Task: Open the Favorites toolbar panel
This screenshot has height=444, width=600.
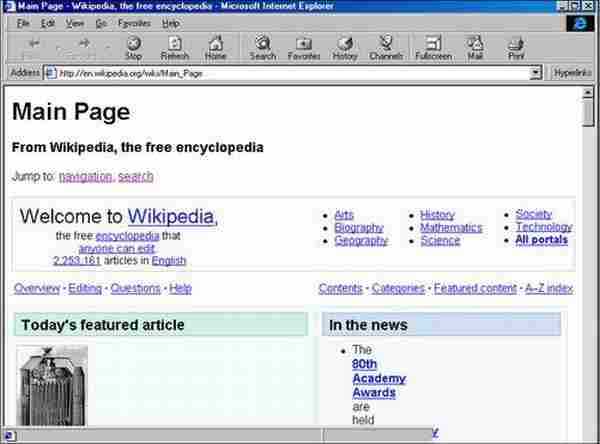Action: (x=304, y=47)
